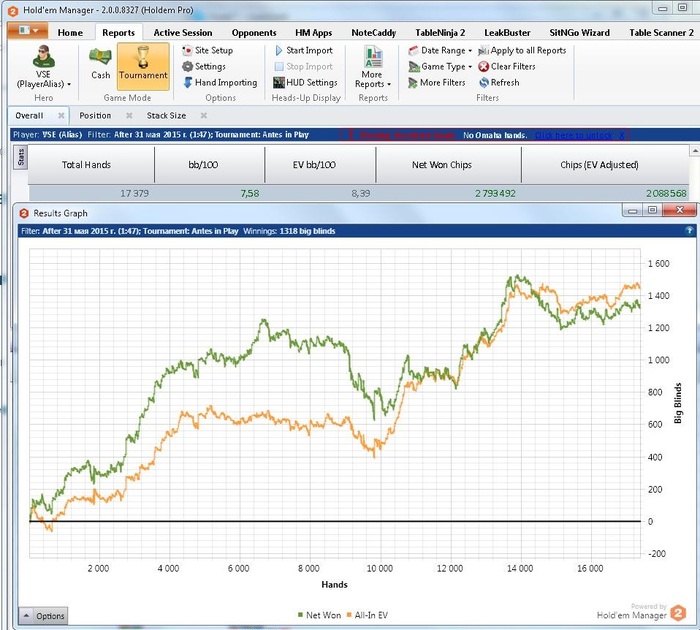Toggle the Net Won legend series
Viewport: 700px width, 630px height.
coord(319,615)
